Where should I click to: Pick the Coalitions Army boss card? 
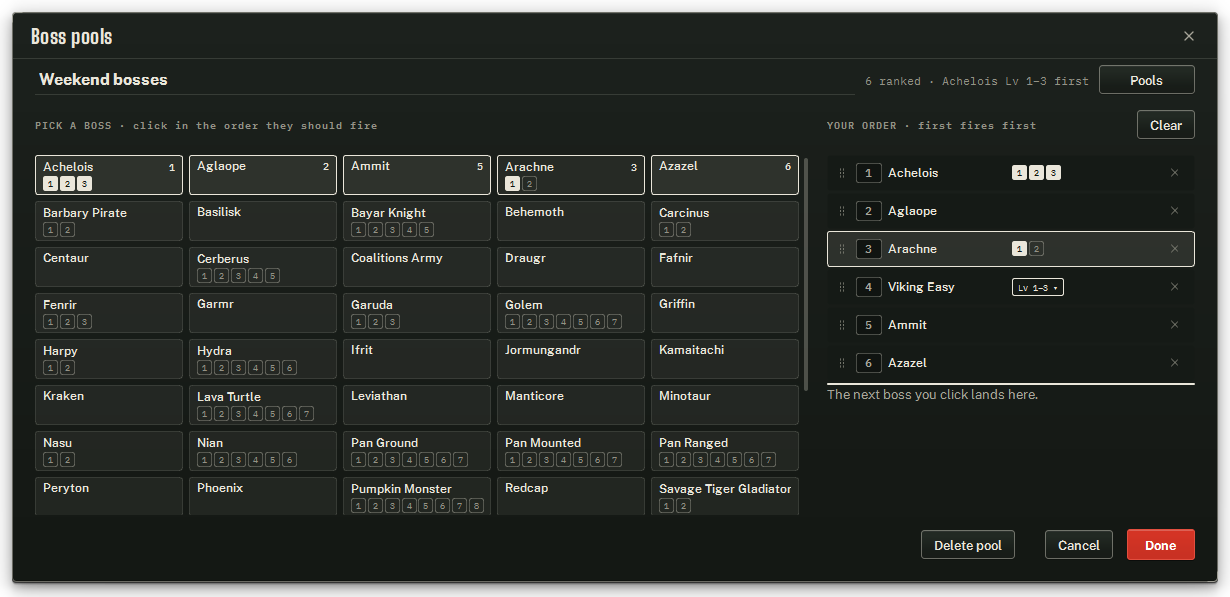pos(417,267)
